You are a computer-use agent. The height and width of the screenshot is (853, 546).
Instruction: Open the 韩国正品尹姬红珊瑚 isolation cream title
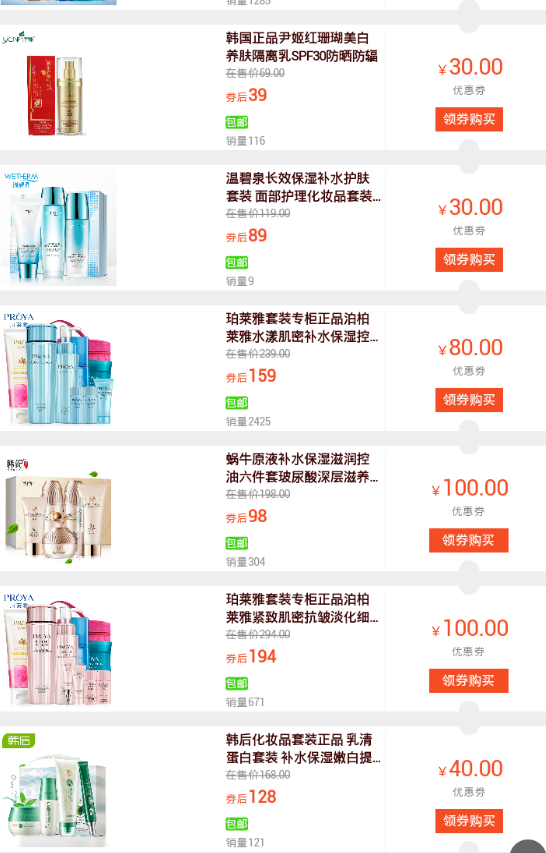coord(302,47)
